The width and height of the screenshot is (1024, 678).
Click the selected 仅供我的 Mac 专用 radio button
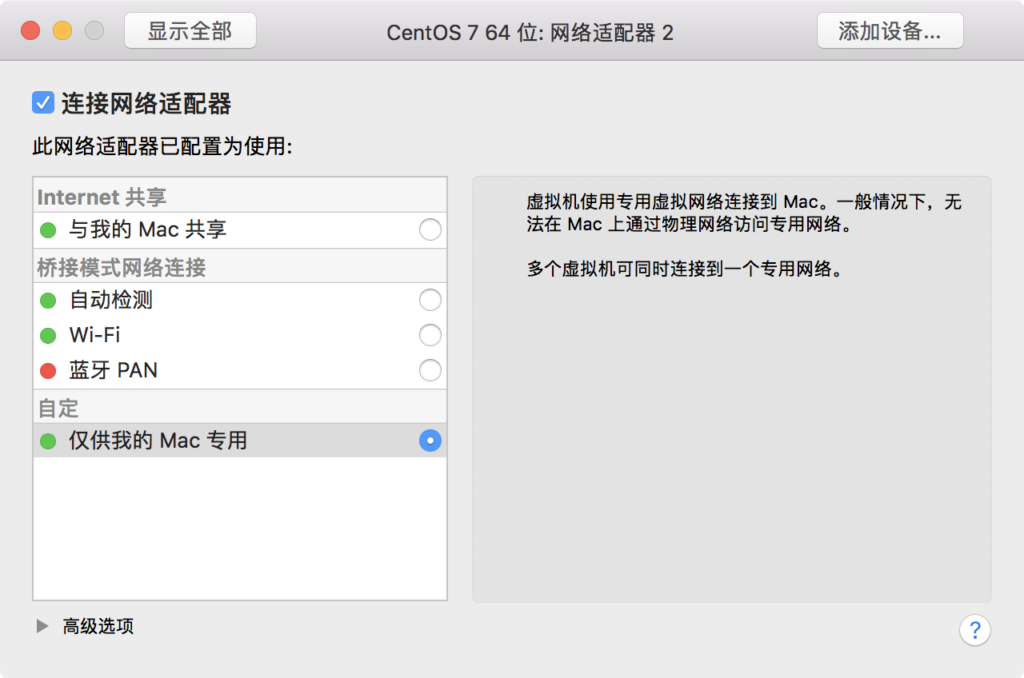tap(430, 441)
